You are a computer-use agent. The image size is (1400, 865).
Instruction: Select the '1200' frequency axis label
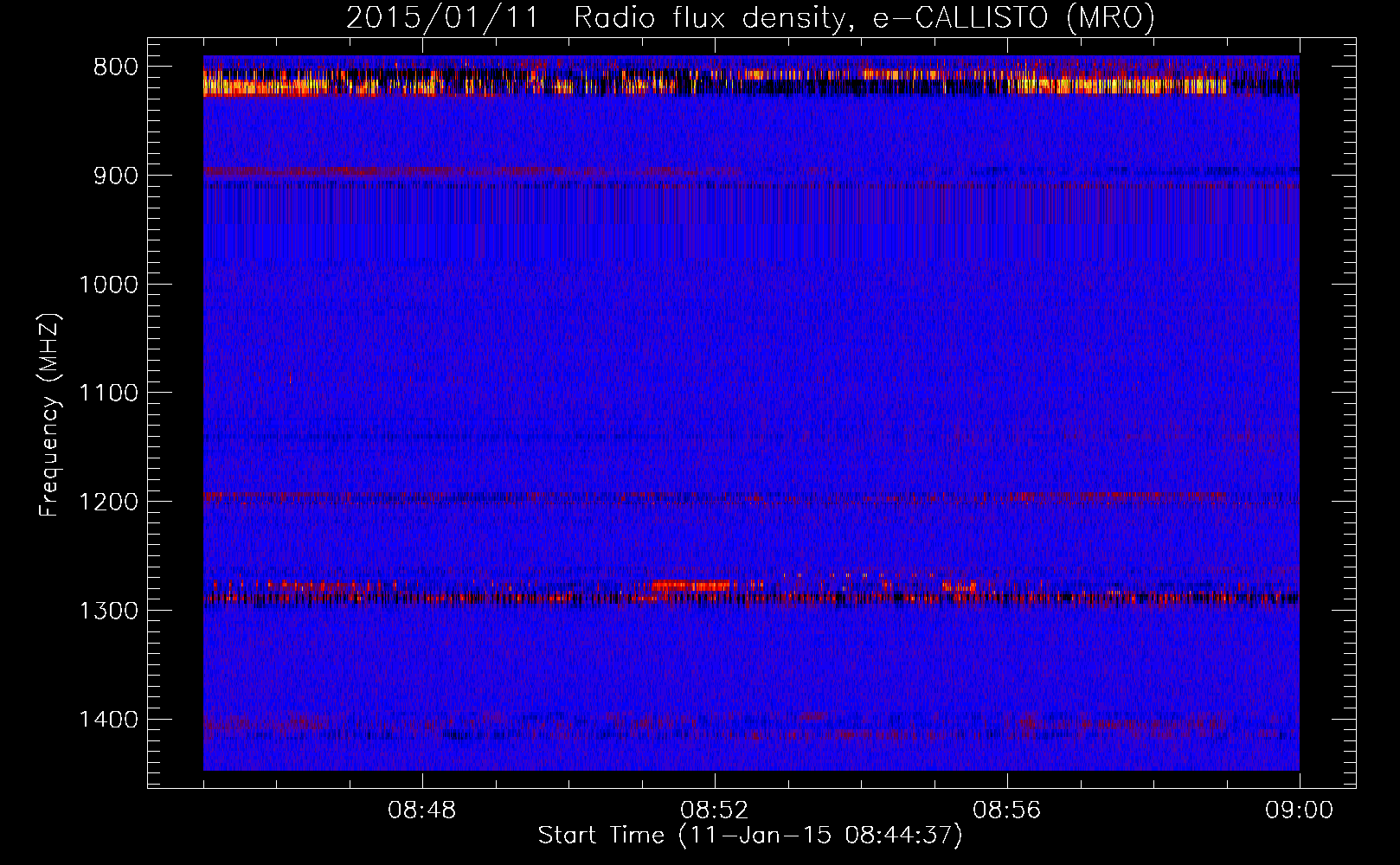click(x=108, y=503)
